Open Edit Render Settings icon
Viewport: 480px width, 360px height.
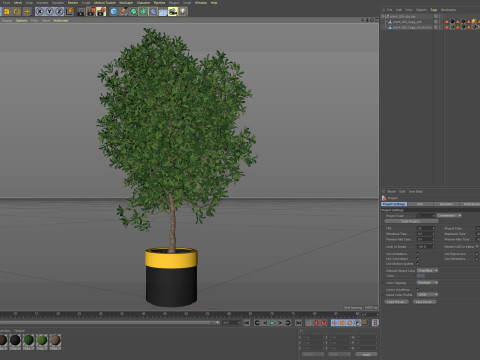[x=101, y=12]
